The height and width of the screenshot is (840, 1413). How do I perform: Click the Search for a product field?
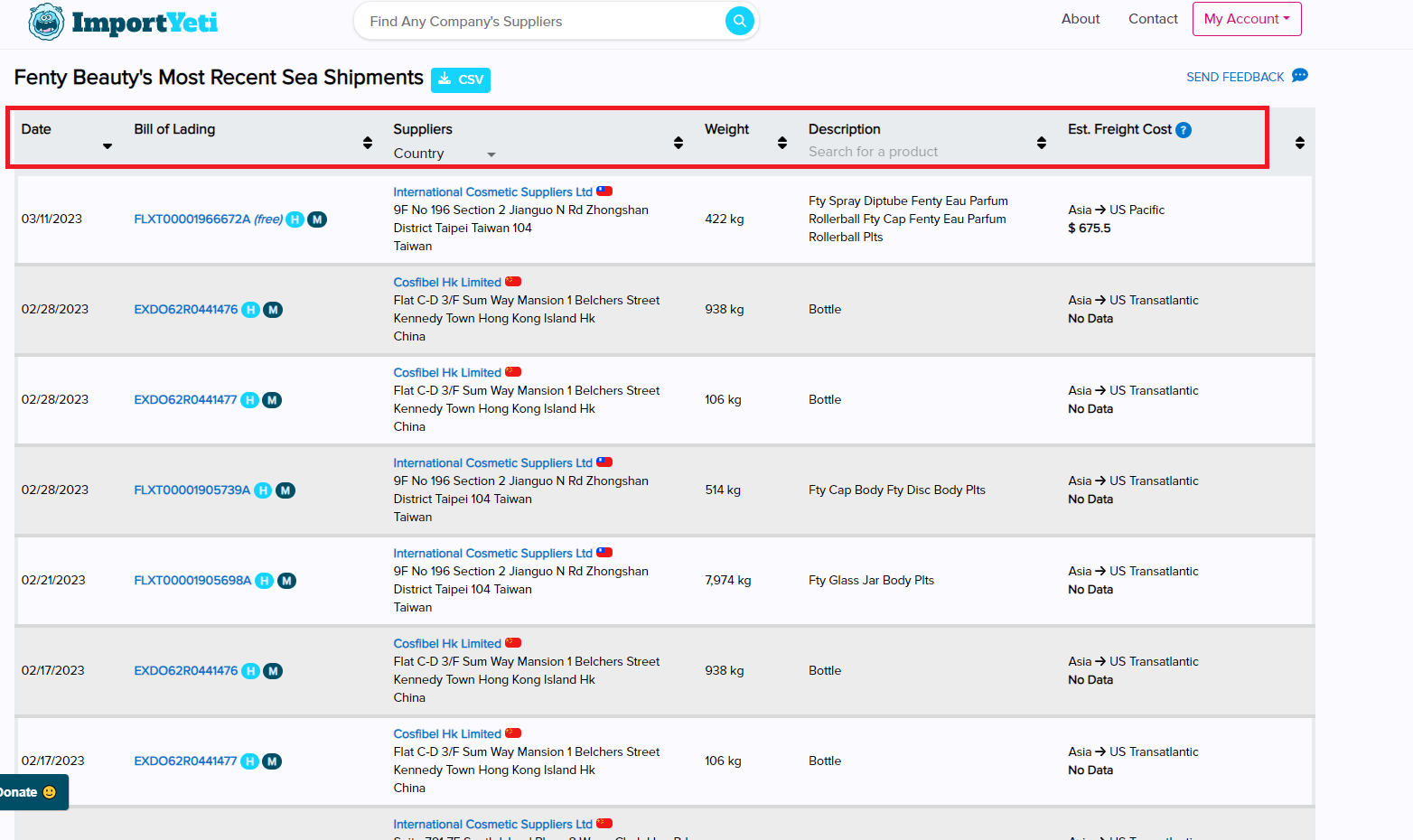coord(917,152)
